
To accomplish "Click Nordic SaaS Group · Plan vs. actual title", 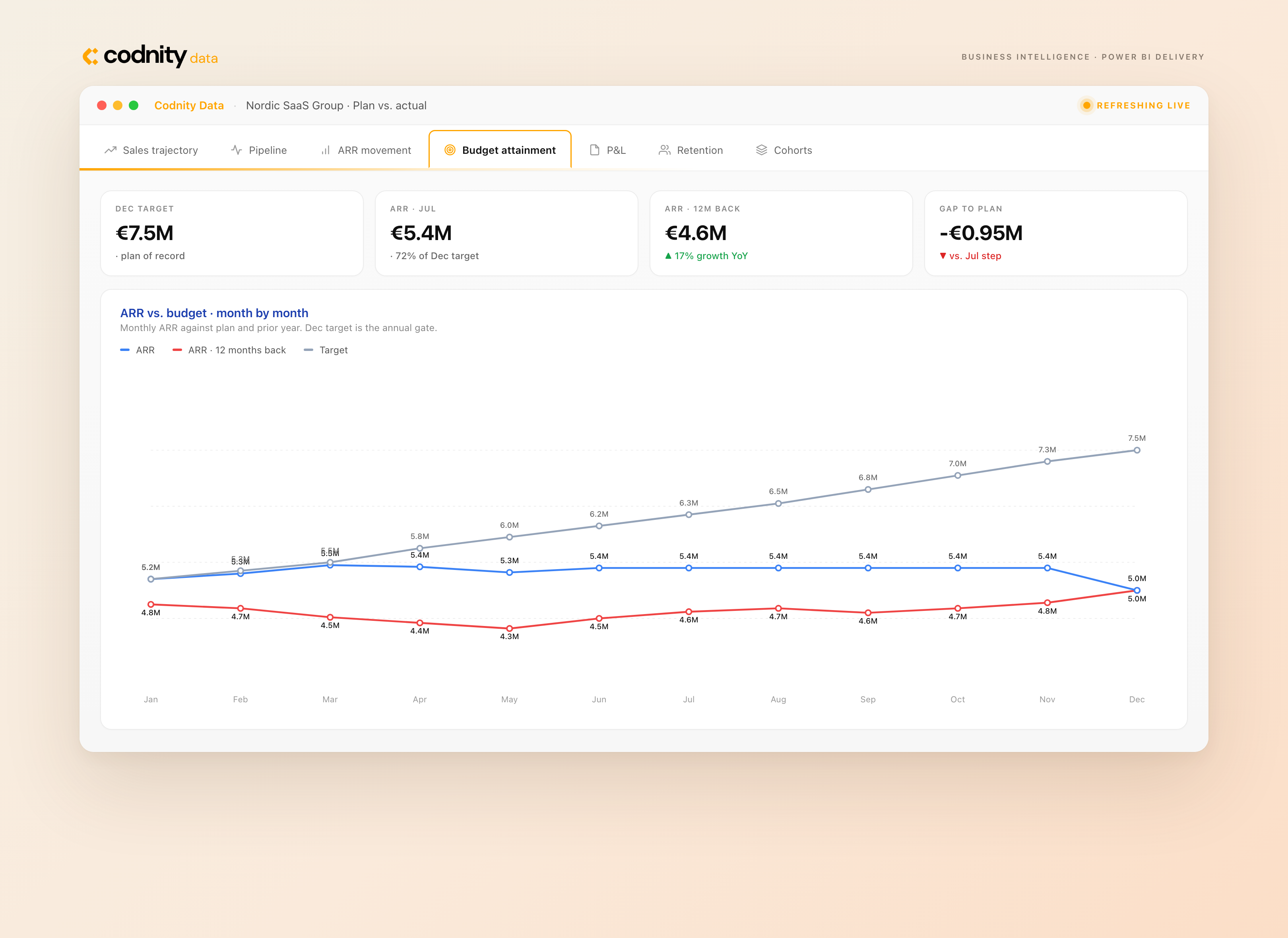I will [x=336, y=106].
